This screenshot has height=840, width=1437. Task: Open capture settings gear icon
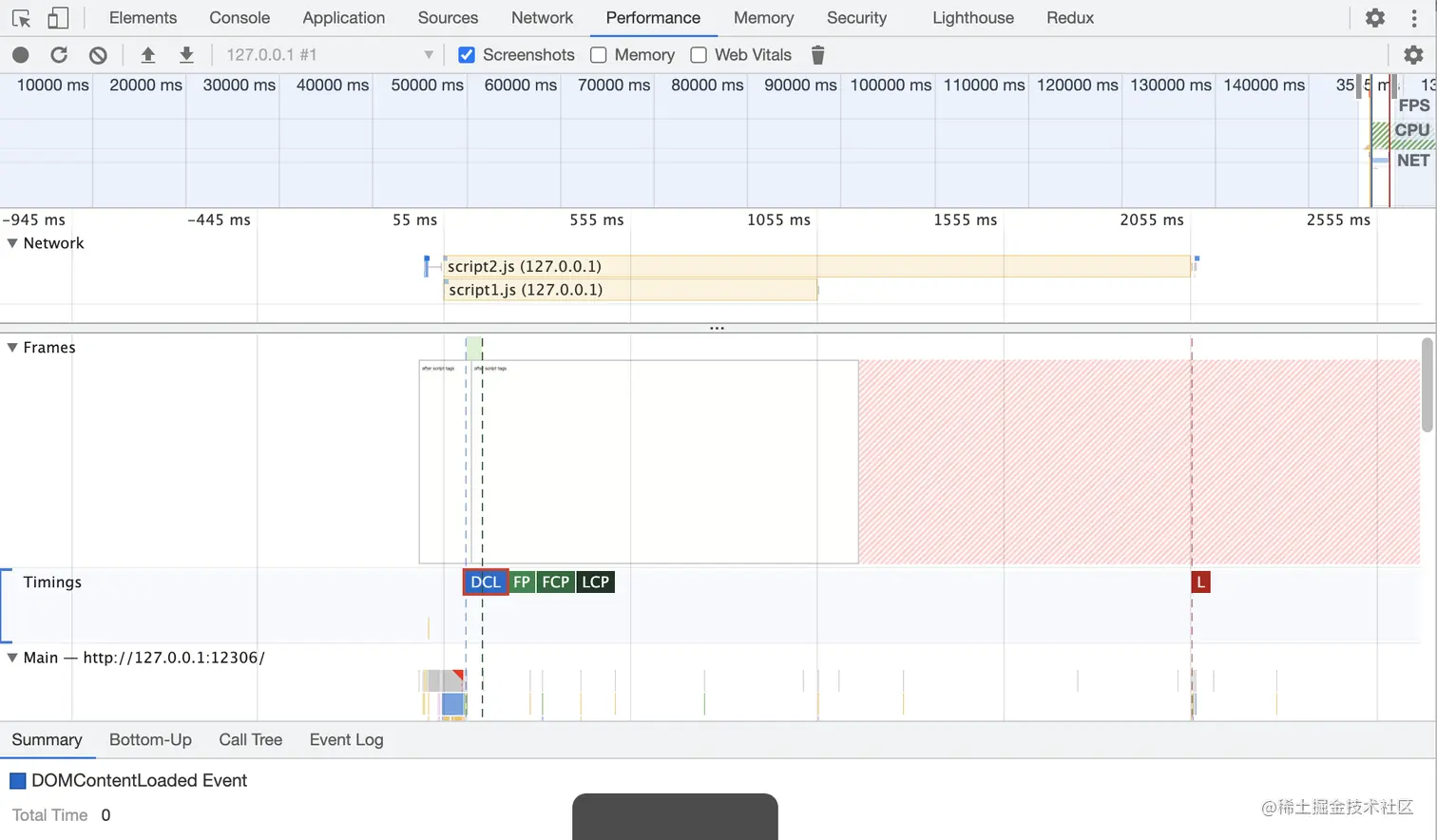click(1413, 55)
